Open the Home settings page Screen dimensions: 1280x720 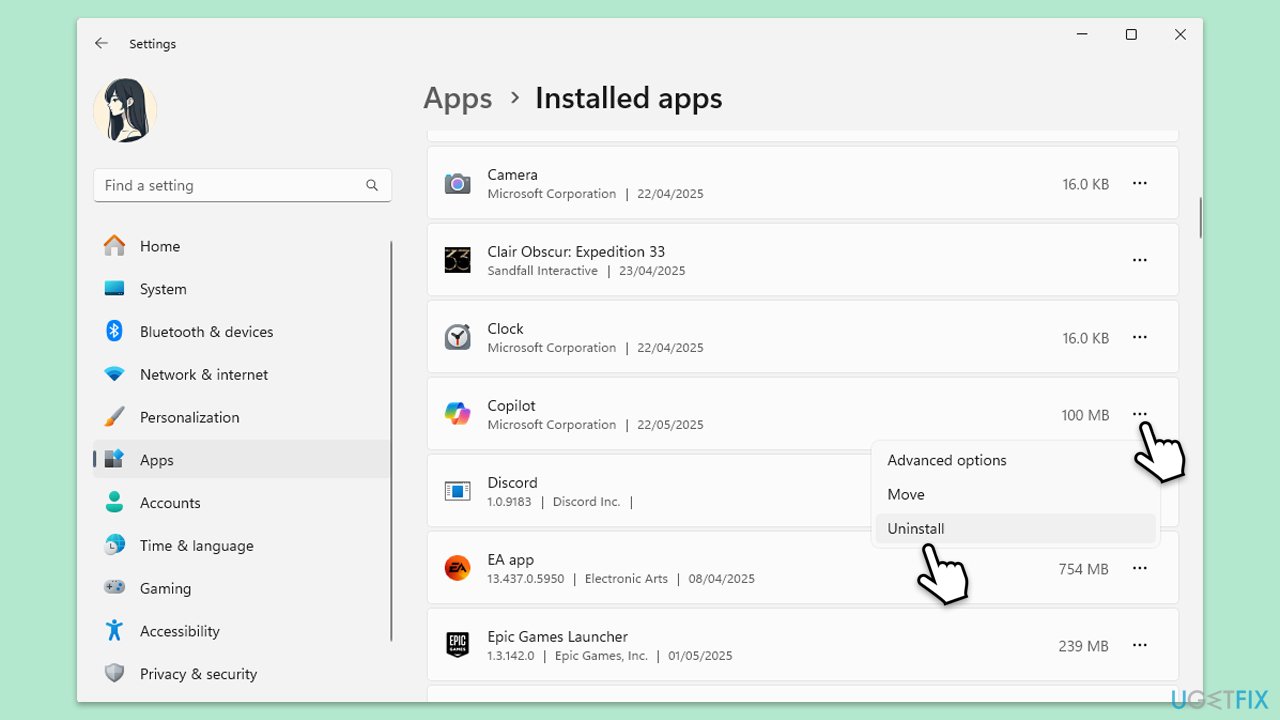point(242,246)
